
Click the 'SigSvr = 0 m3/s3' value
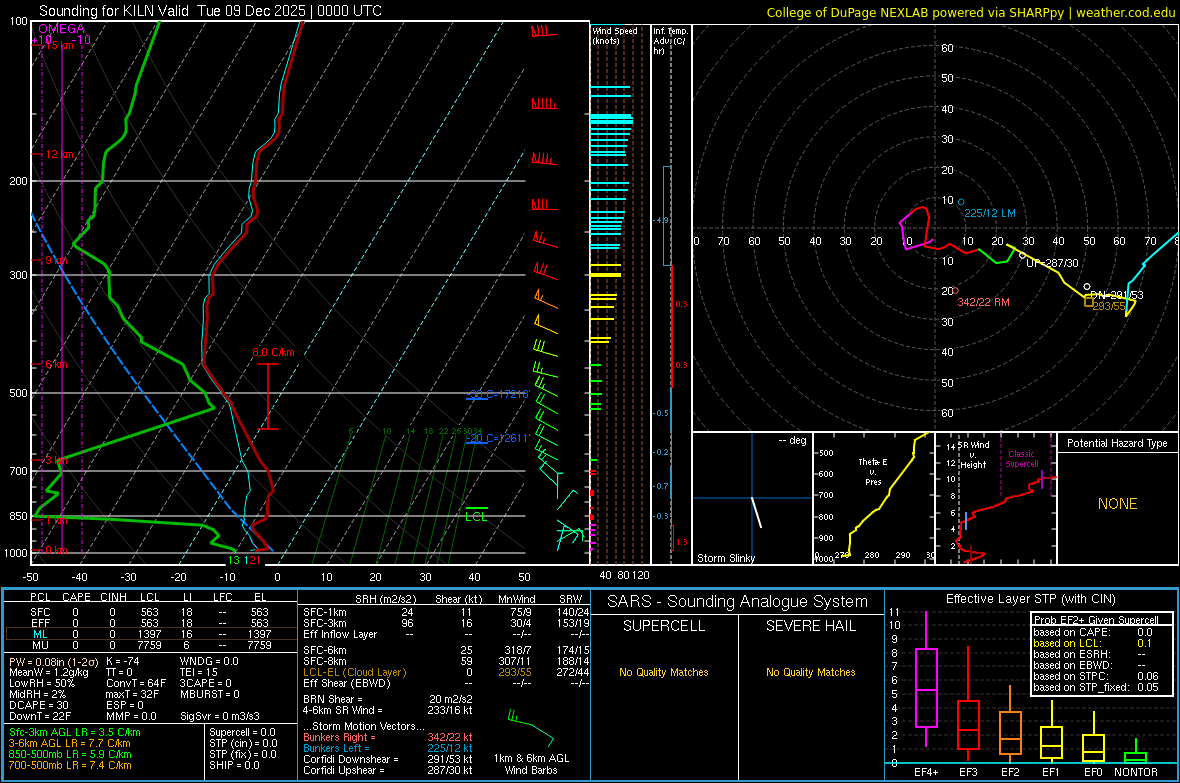click(x=220, y=717)
